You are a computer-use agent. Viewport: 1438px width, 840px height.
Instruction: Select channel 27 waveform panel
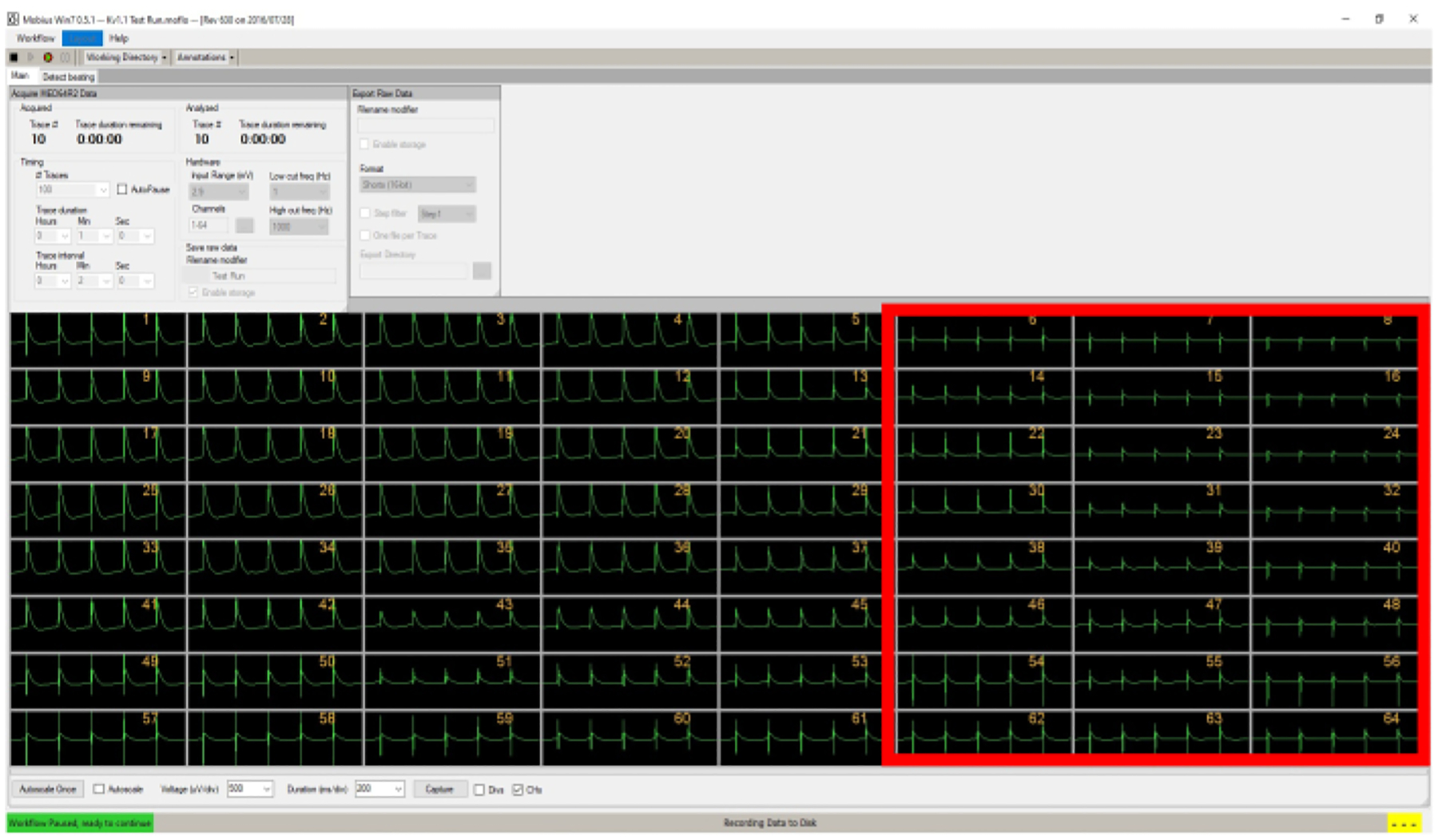[x=451, y=510]
